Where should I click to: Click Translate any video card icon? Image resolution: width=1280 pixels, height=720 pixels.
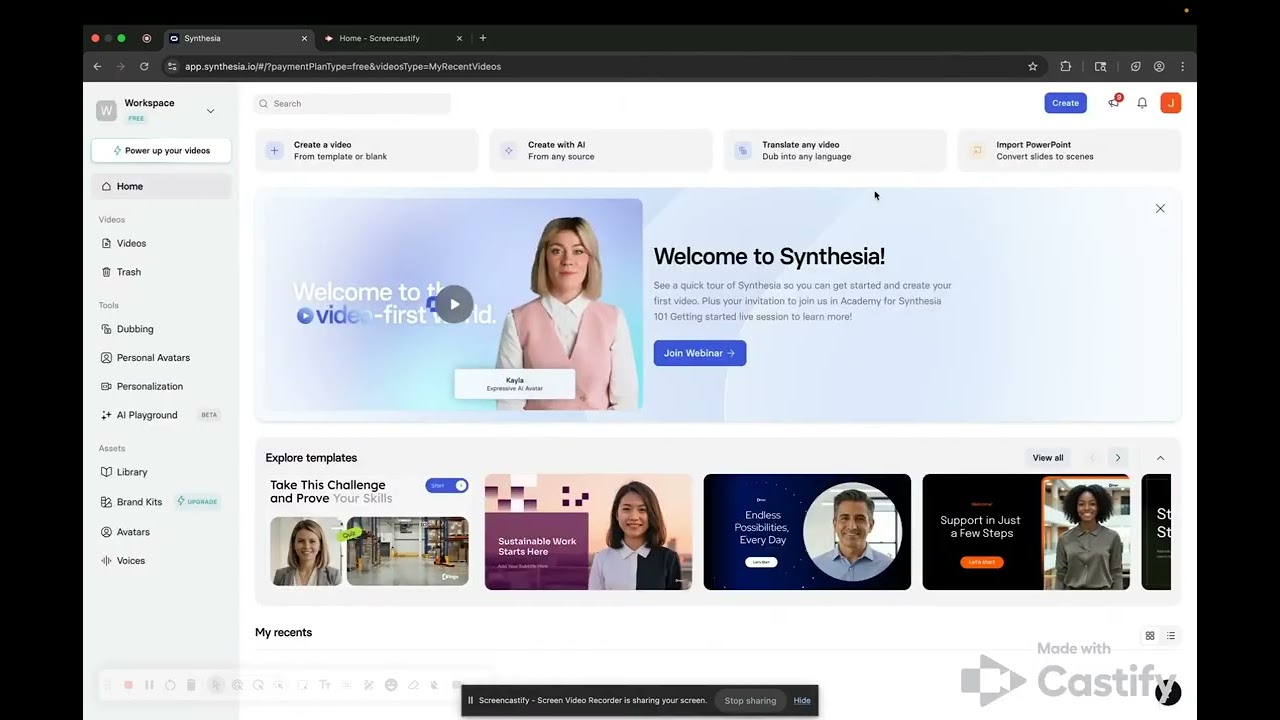pos(743,151)
